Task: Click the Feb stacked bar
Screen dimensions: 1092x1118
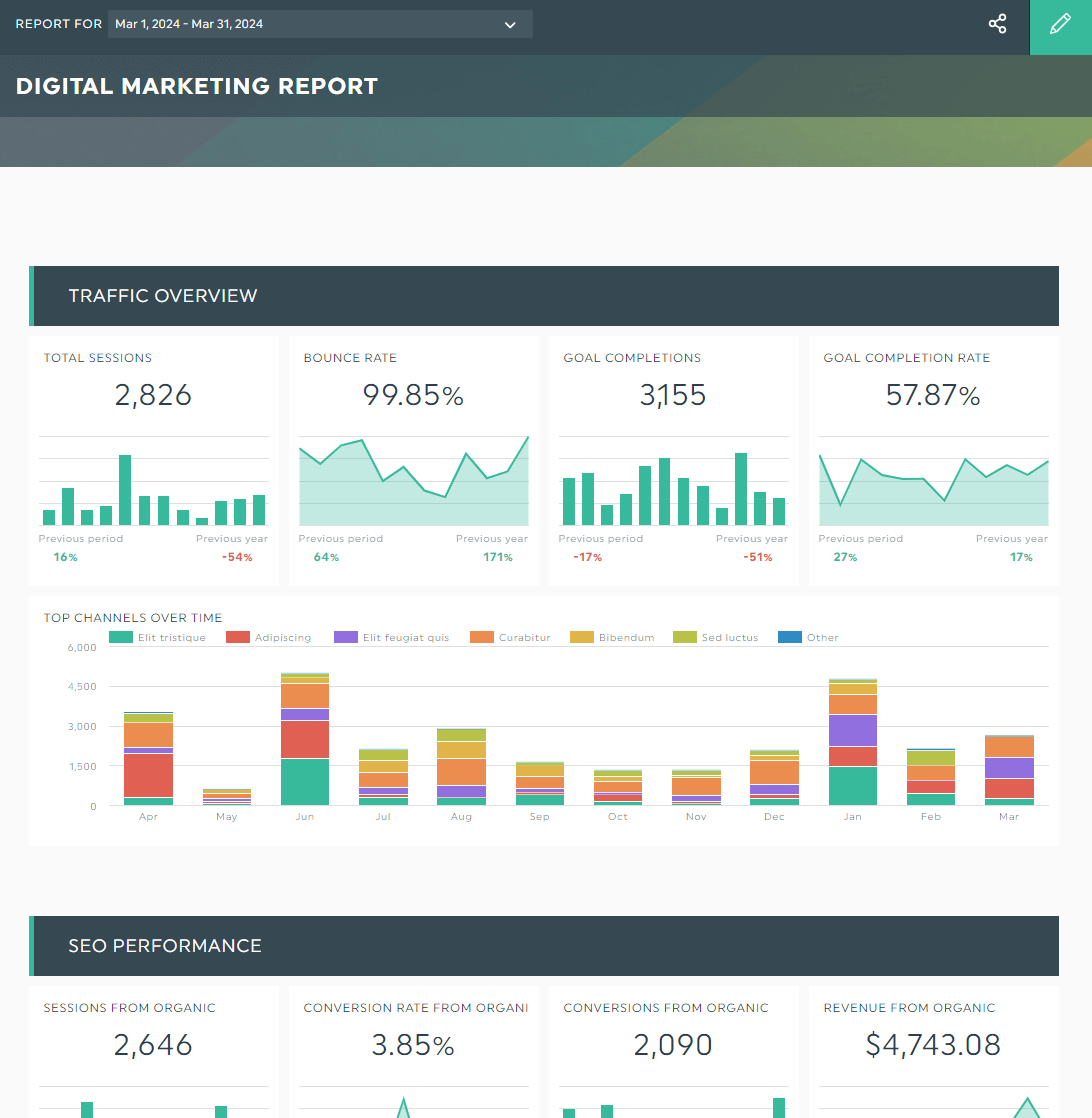Action: point(931,777)
